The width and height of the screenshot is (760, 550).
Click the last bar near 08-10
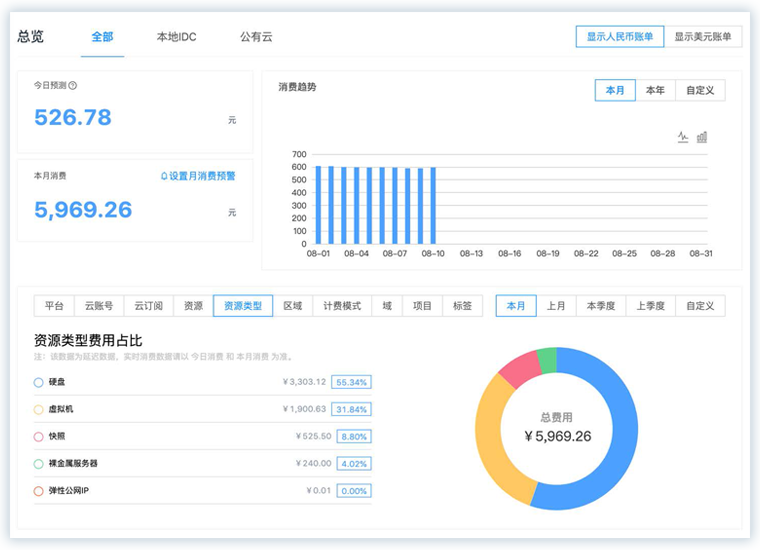433,205
